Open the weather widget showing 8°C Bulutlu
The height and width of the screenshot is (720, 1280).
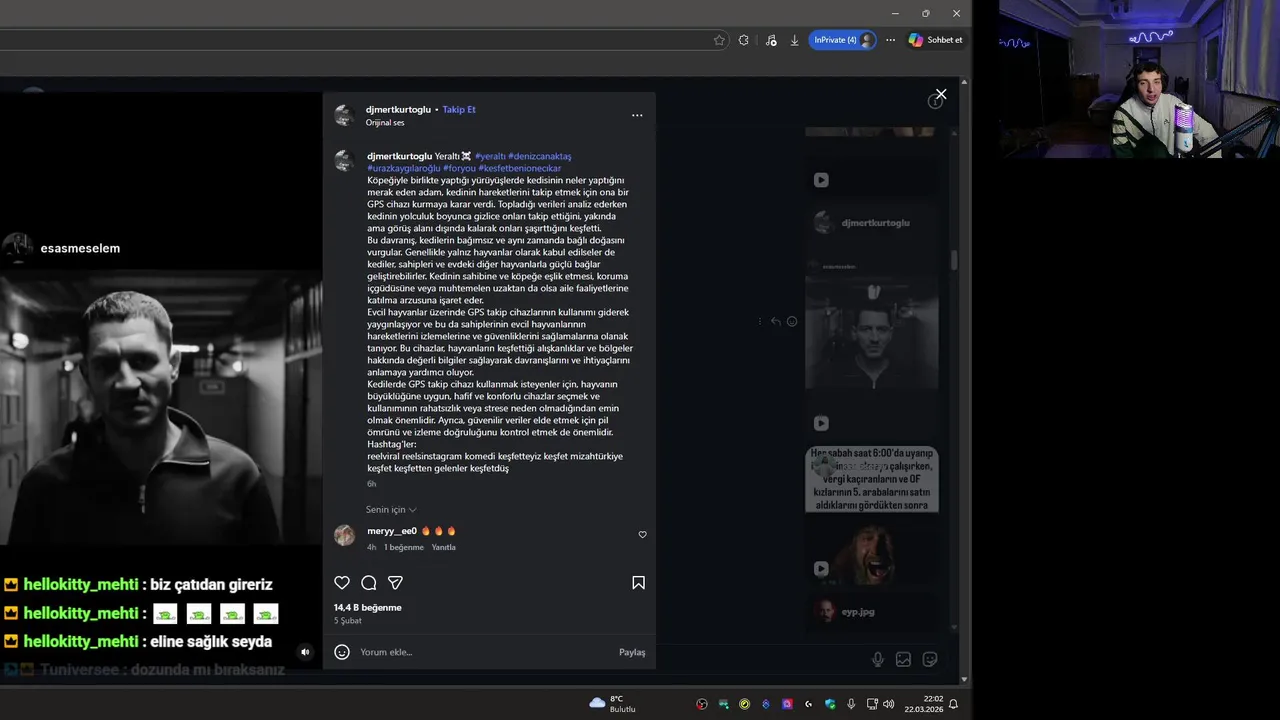coord(613,703)
